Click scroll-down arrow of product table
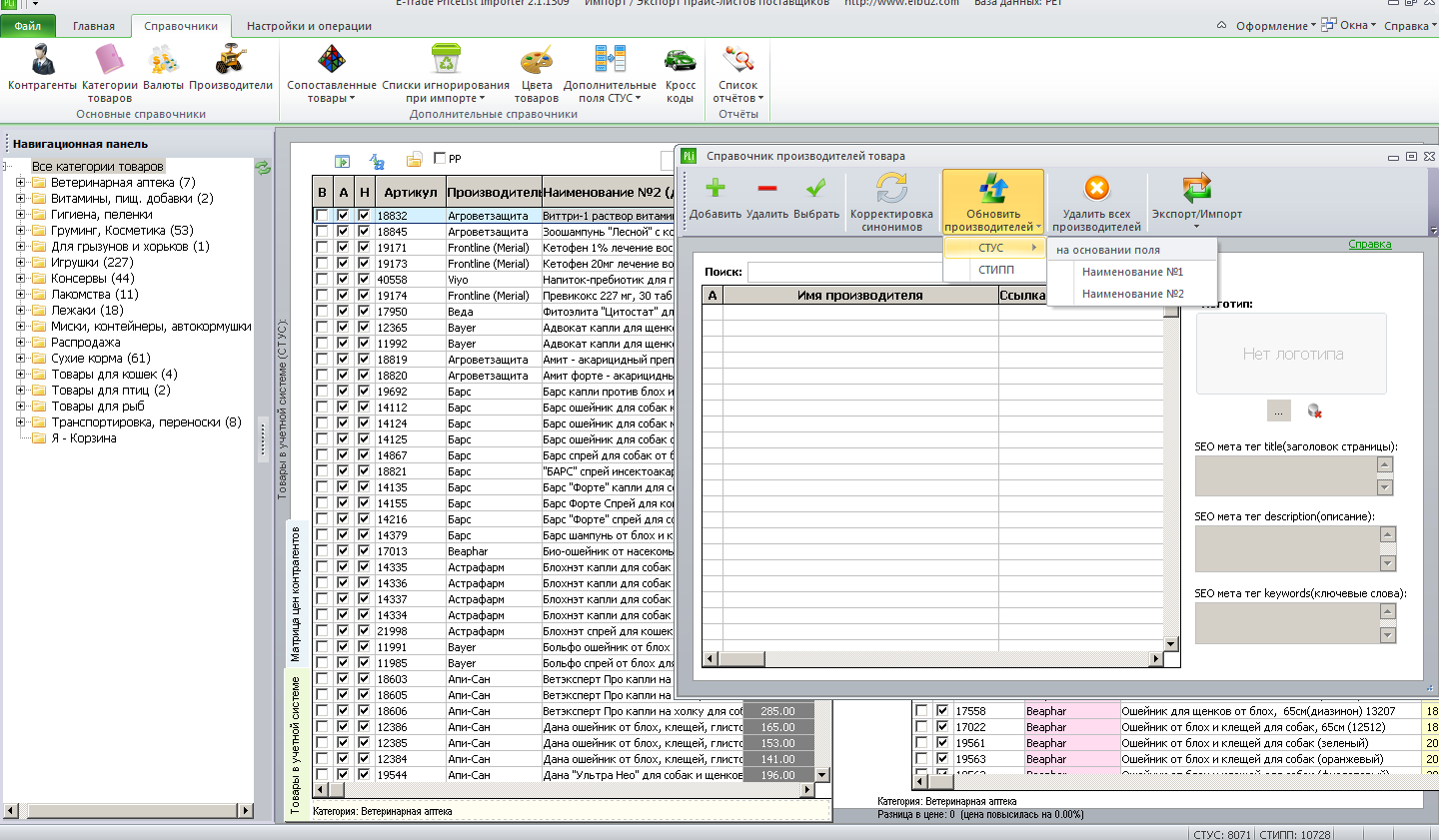1439x840 pixels. click(822, 775)
